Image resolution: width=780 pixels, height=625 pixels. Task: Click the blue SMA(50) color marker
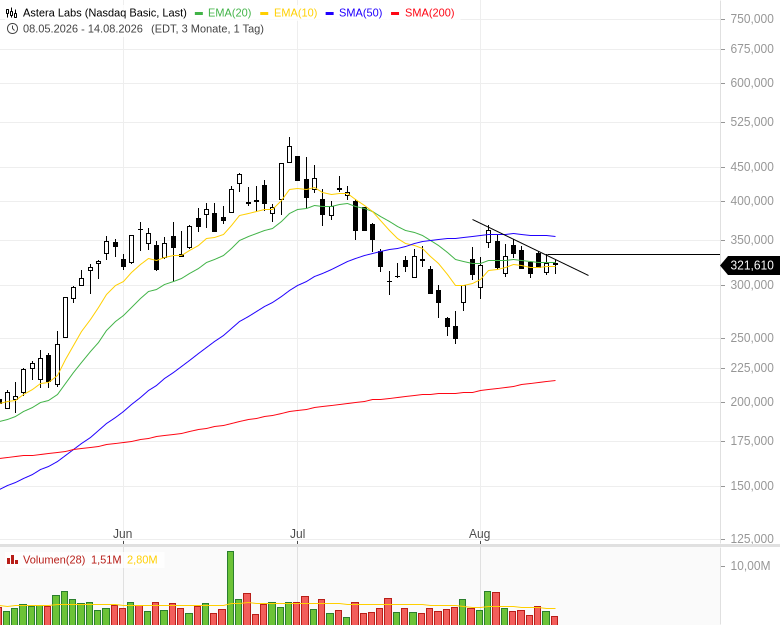(329, 13)
